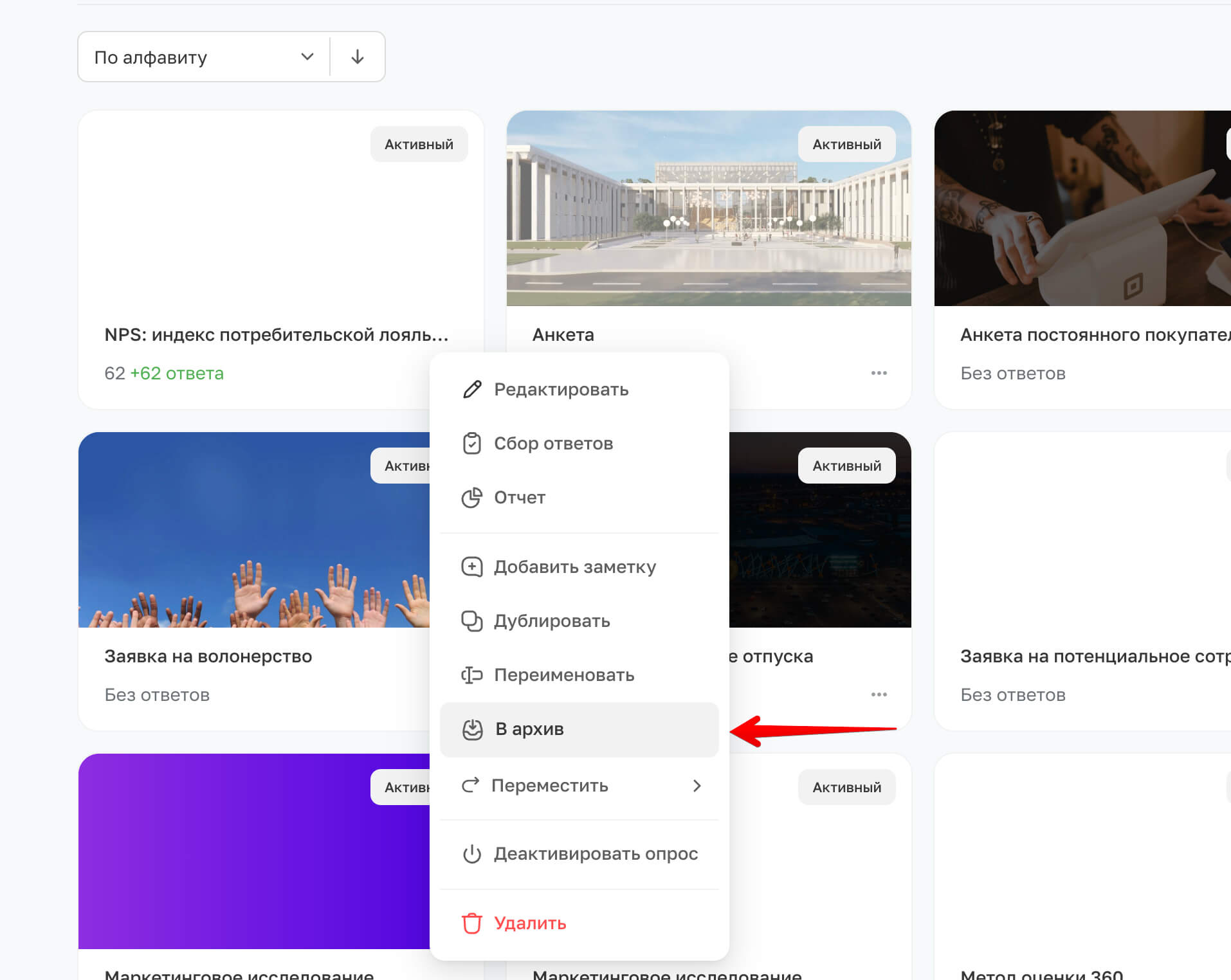Viewport: 1231px width, 980px height.
Task: Click Активный badge on volunteer hands card
Action: [x=400, y=466]
